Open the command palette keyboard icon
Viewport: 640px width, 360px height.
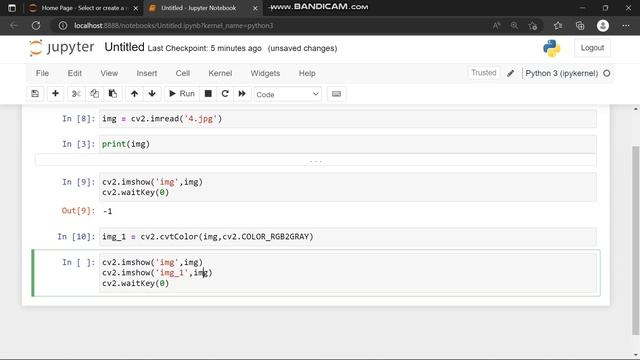336,94
